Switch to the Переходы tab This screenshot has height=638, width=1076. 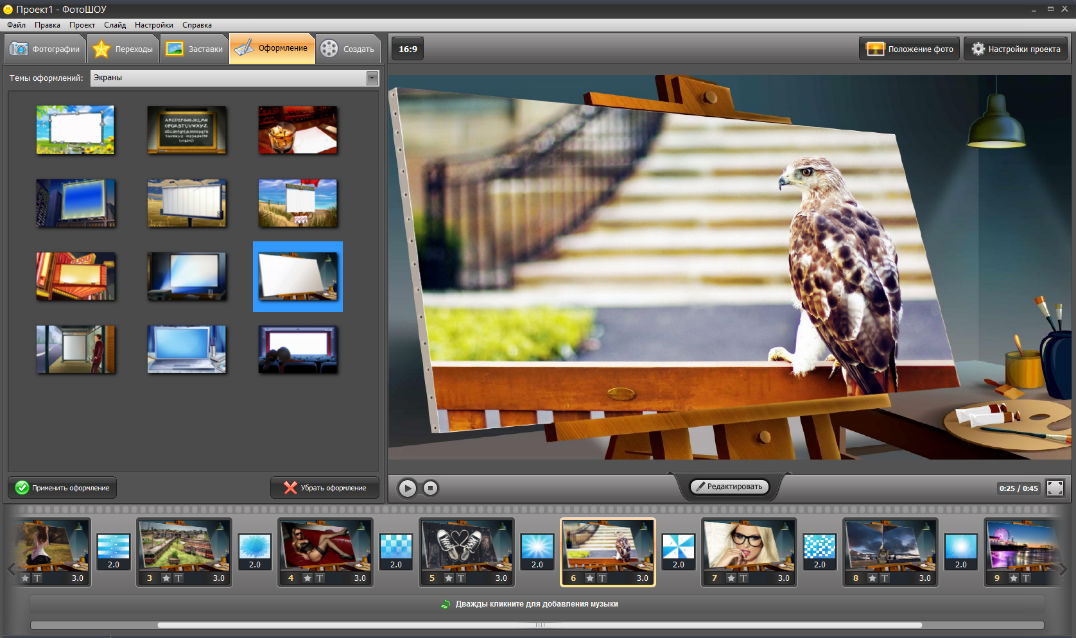point(123,49)
